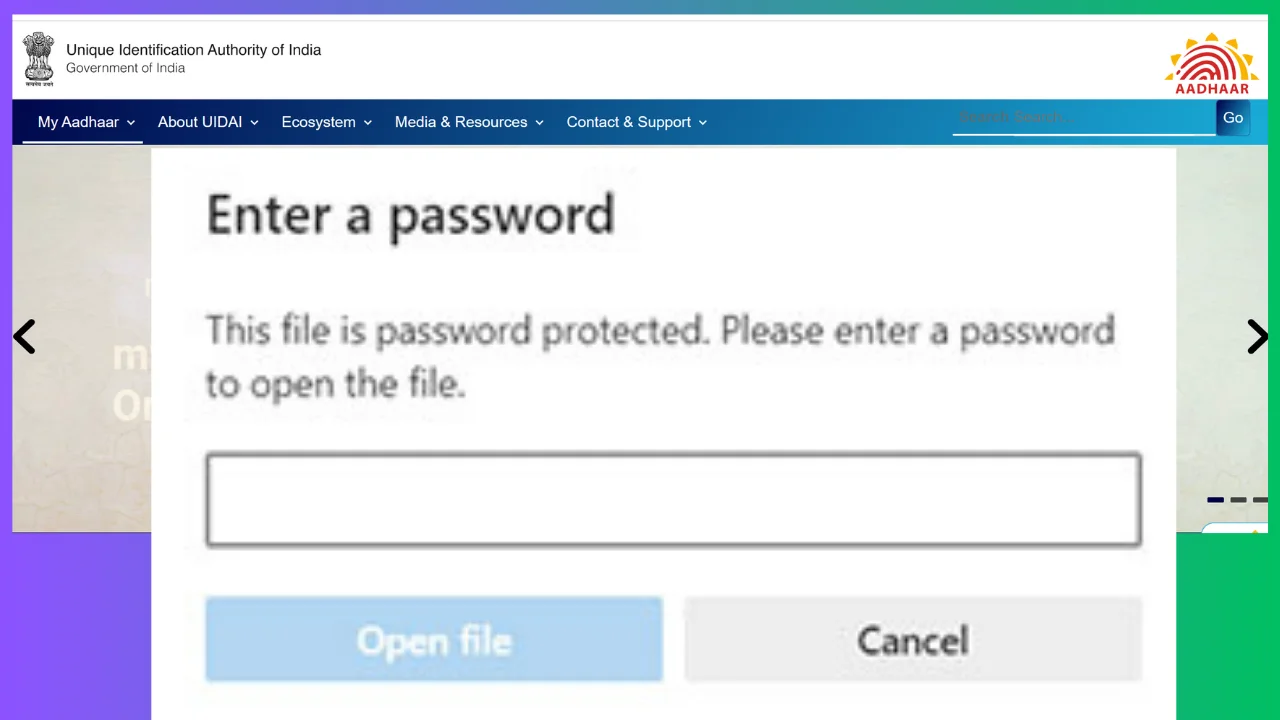Click the Government of India subtitle
This screenshot has width=1280, height=720.
(x=125, y=68)
